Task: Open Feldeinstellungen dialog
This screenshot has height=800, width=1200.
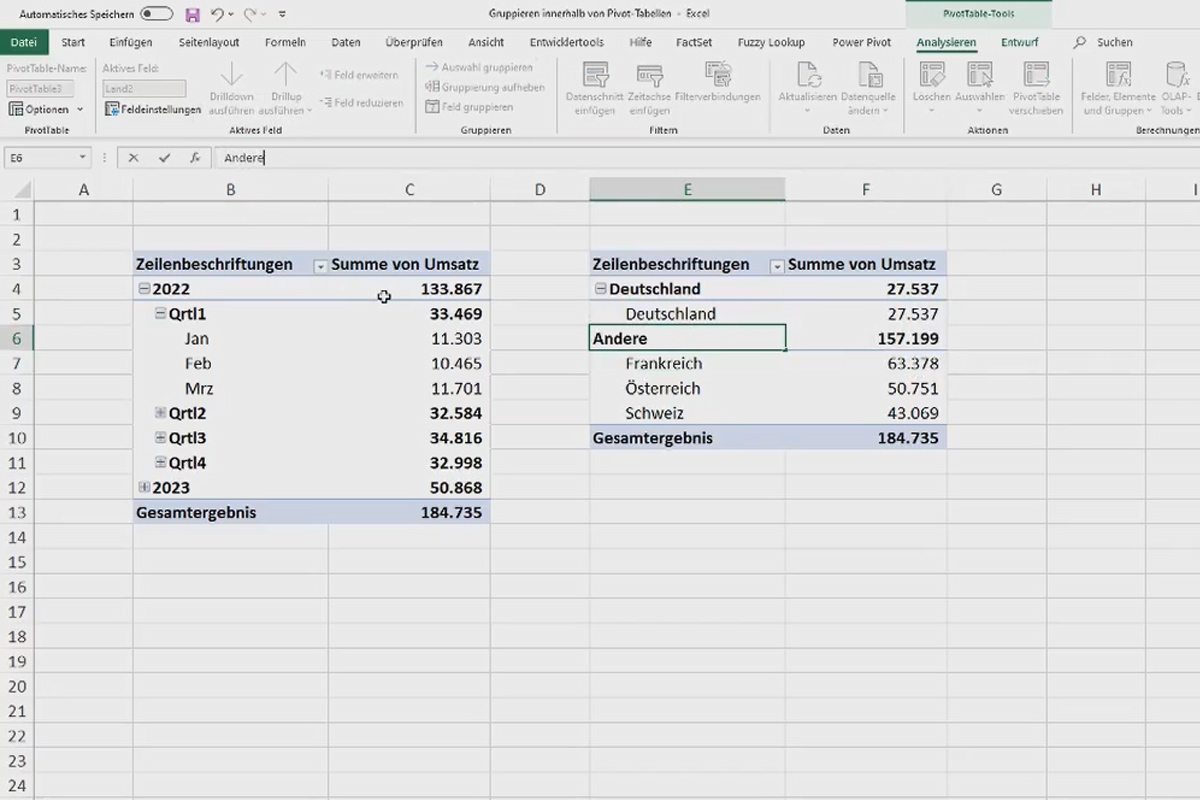Action: click(x=153, y=109)
